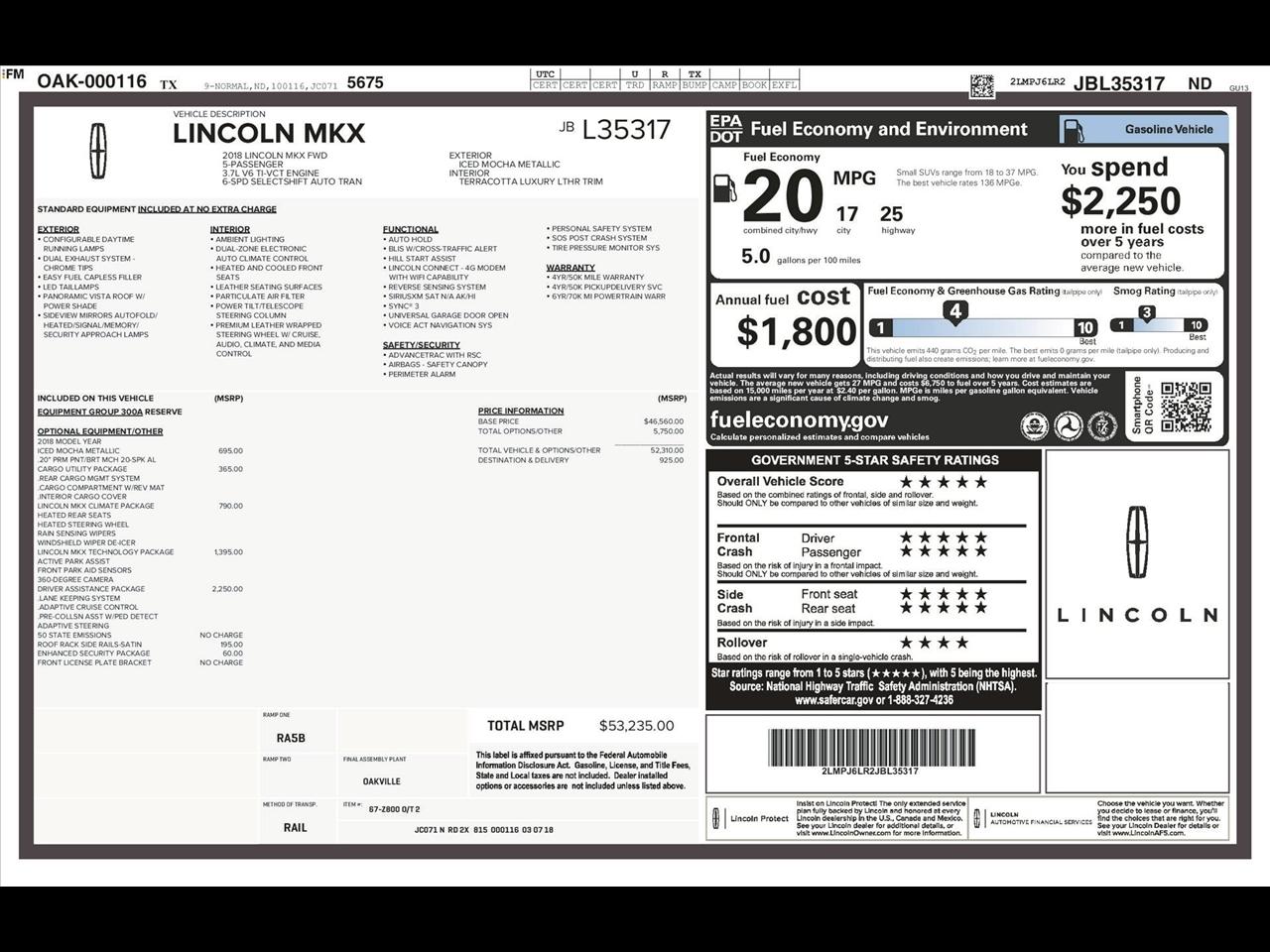Click the LINCOLN MKX heading
This screenshot has width=1270, height=952.
[269, 134]
